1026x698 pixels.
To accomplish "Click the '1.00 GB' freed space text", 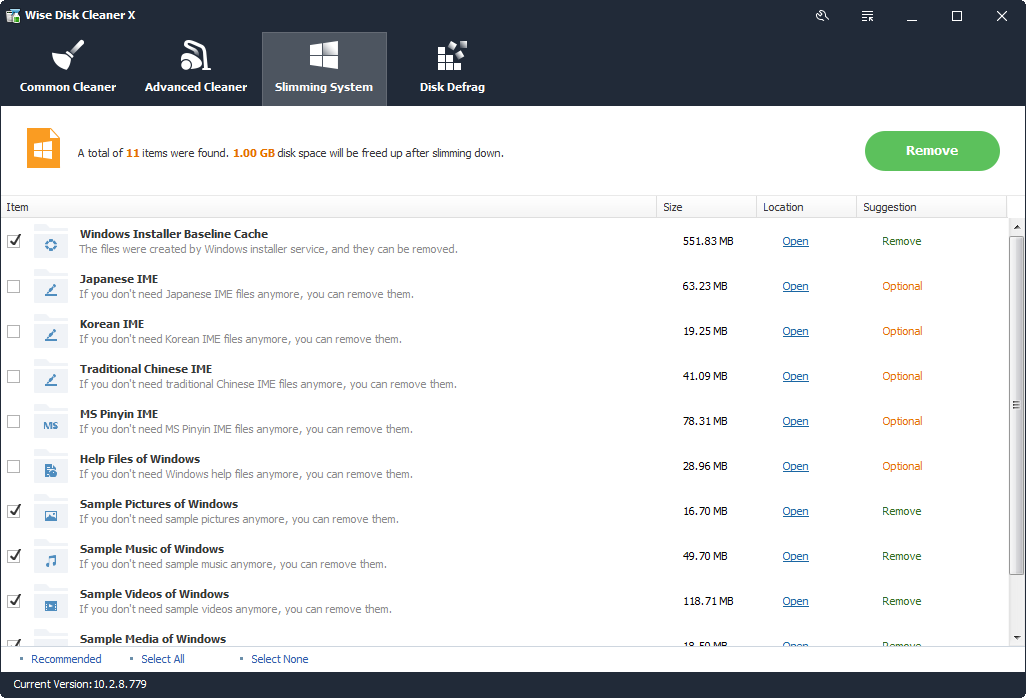I will click(x=254, y=153).
